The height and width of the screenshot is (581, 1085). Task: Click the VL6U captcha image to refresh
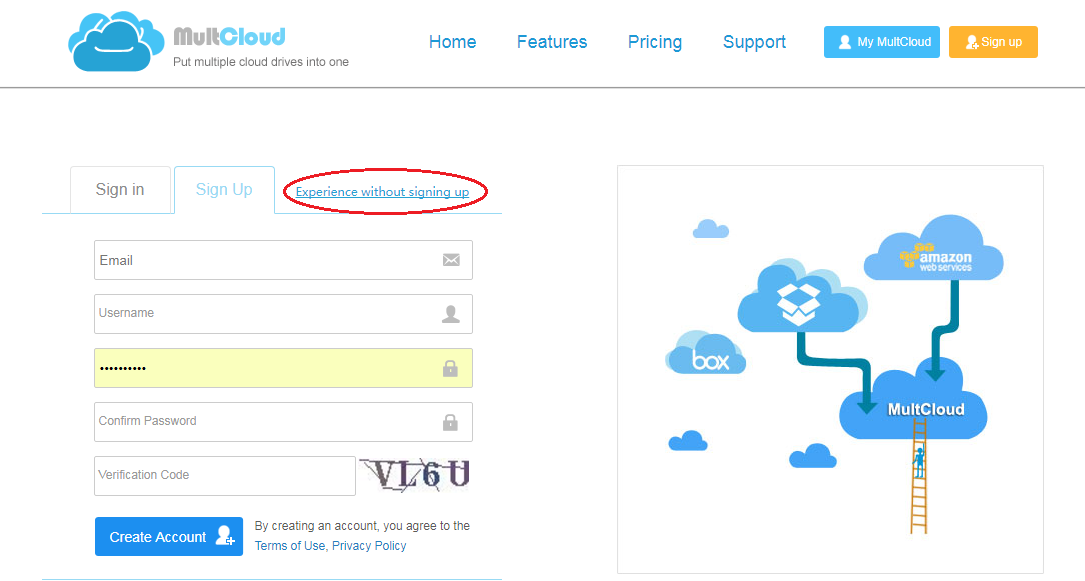415,474
